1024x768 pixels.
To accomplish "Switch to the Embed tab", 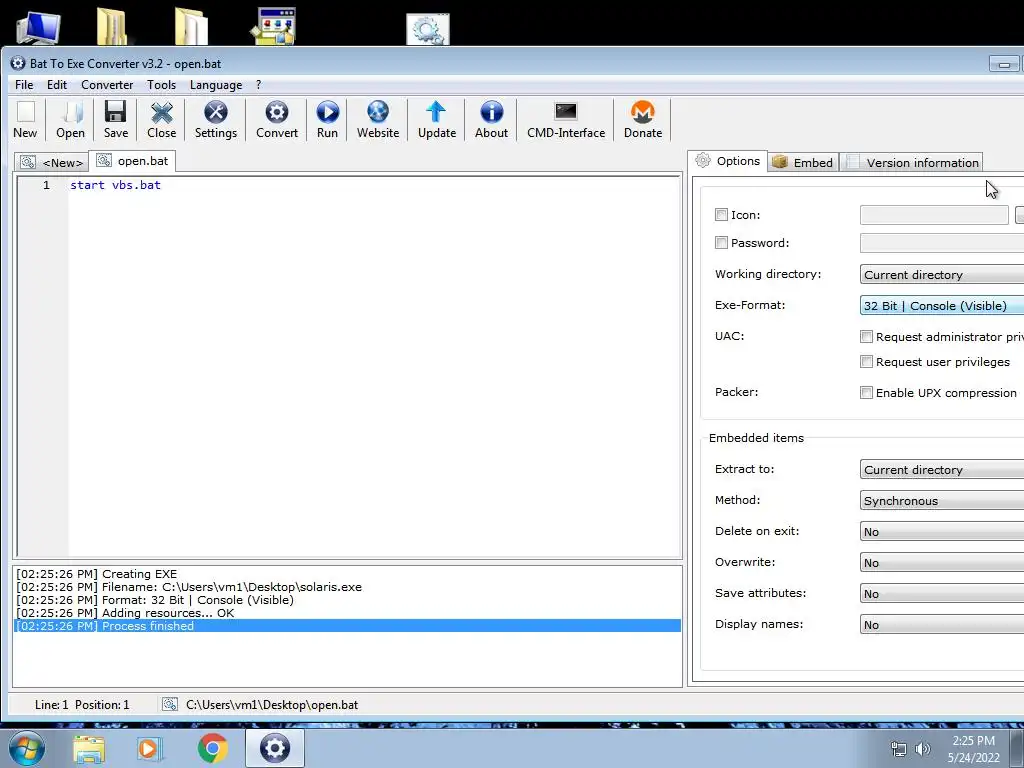I will tap(803, 163).
